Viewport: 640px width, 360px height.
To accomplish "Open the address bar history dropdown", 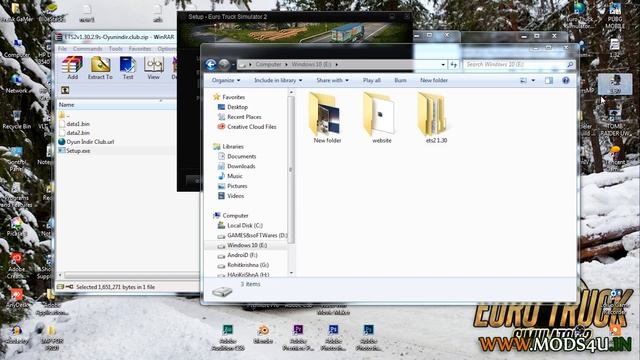I will pyautogui.click(x=443, y=64).
